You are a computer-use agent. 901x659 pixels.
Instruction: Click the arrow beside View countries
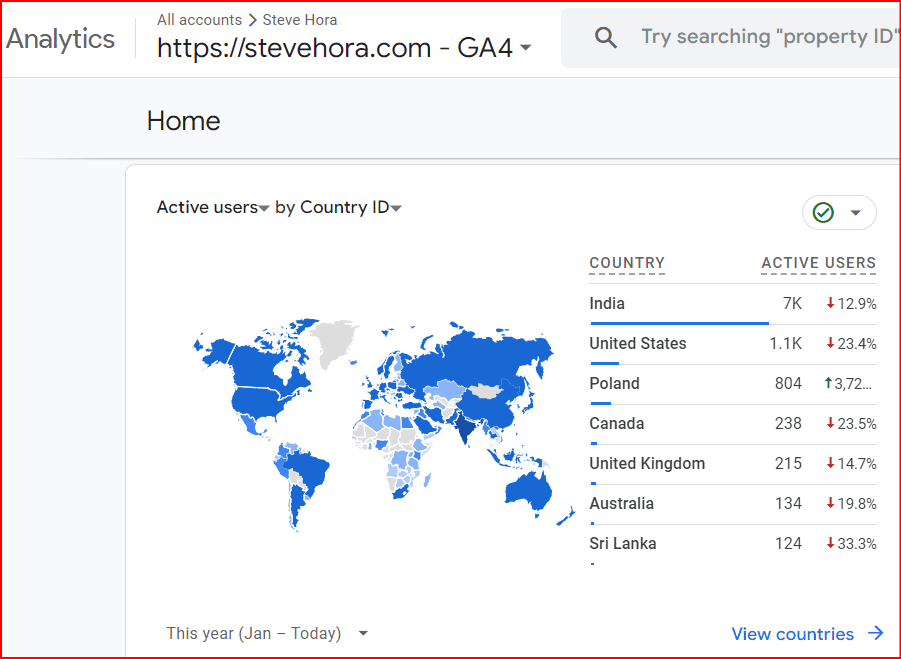(875, 633)
